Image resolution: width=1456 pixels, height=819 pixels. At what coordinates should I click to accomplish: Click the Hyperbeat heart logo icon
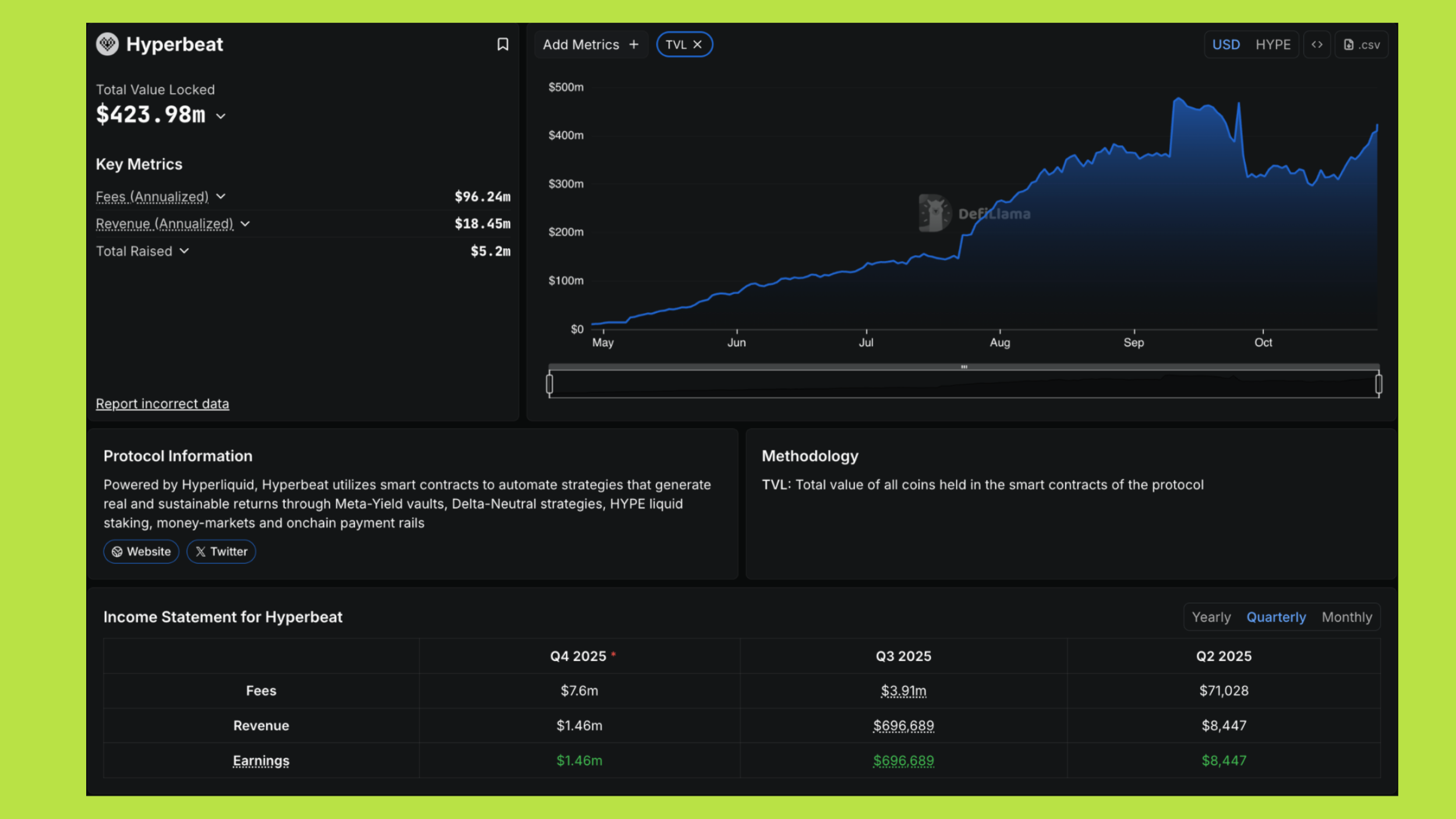point(107,44)
